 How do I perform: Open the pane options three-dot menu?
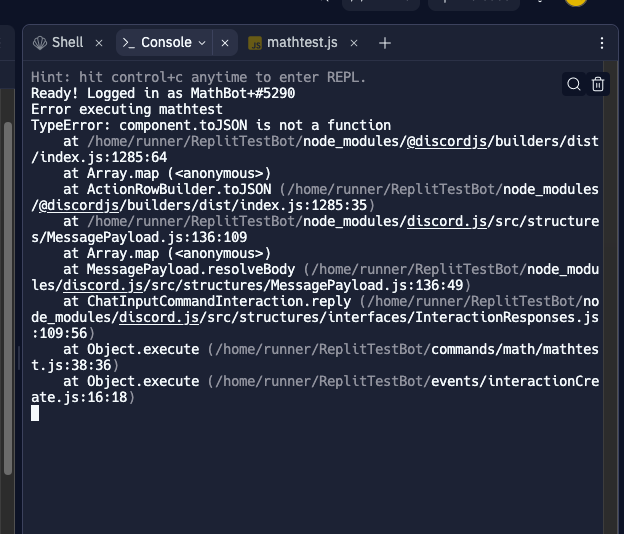[602, 43]
